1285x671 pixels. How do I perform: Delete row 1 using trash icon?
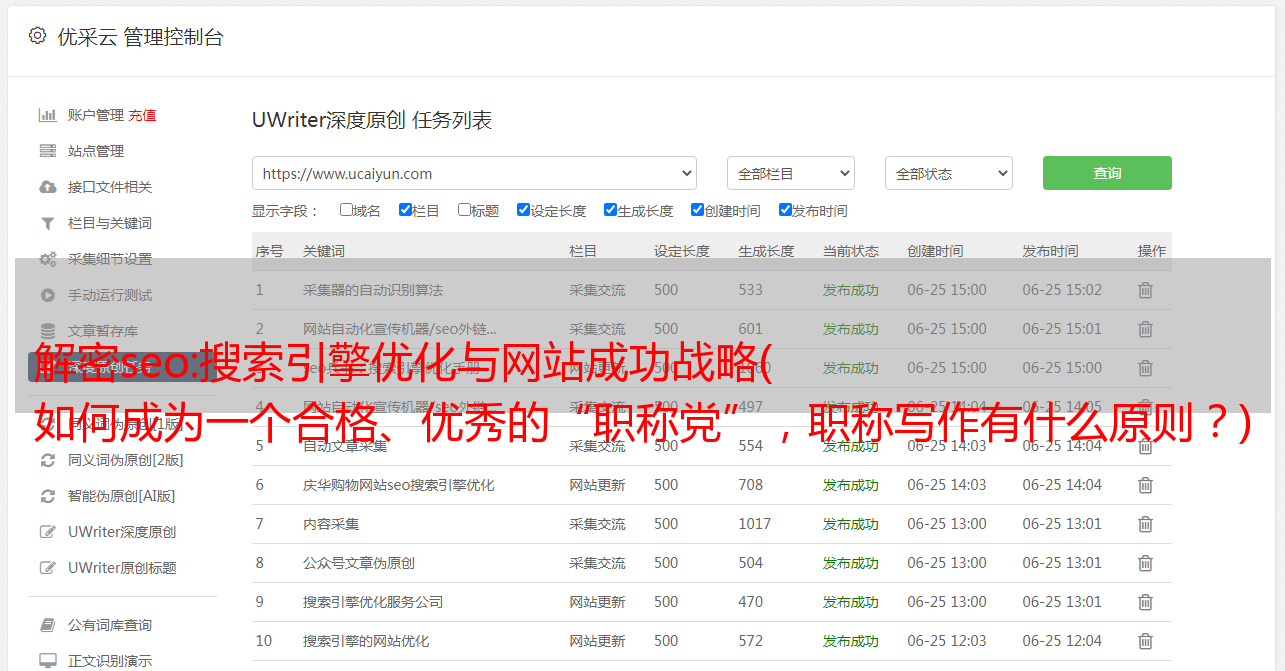[1145, 290]
